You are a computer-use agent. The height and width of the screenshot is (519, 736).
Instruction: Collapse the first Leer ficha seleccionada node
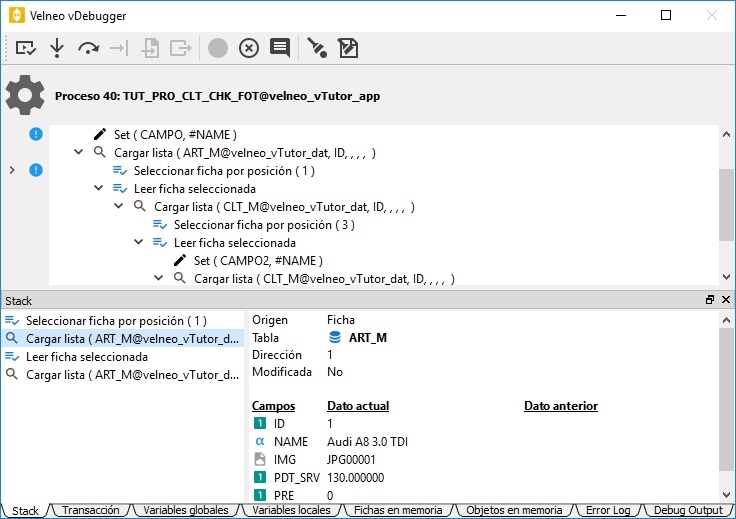[98, 189]
